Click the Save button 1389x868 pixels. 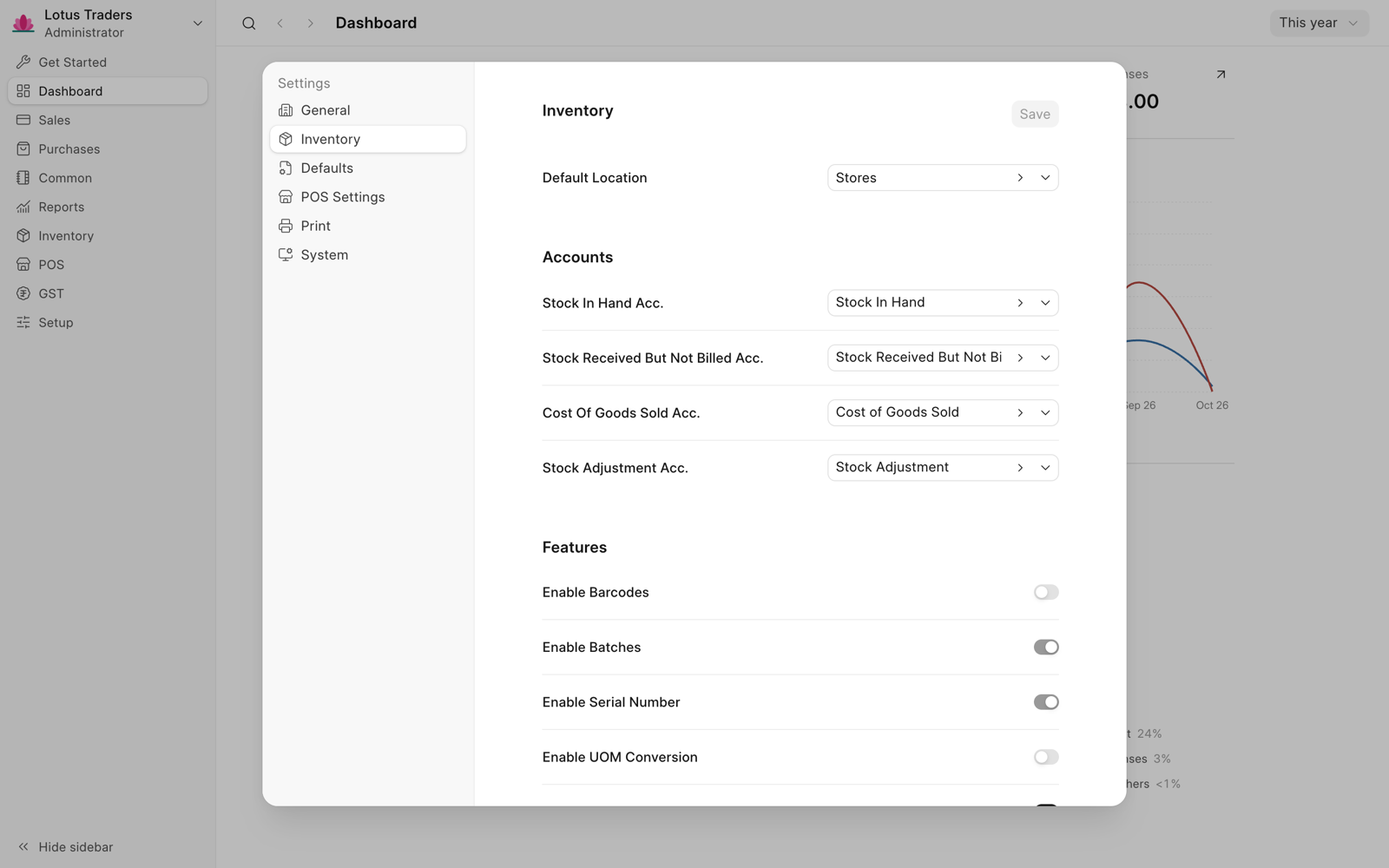1035,114
